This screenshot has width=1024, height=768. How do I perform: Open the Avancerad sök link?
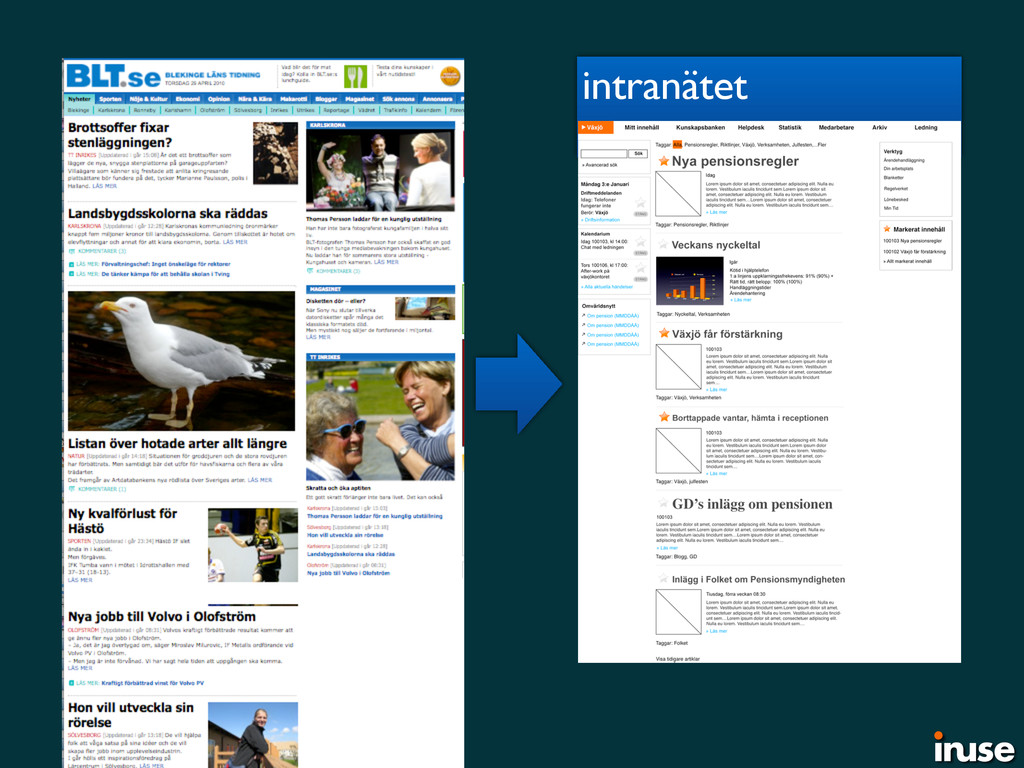click(x=599, y=165)
